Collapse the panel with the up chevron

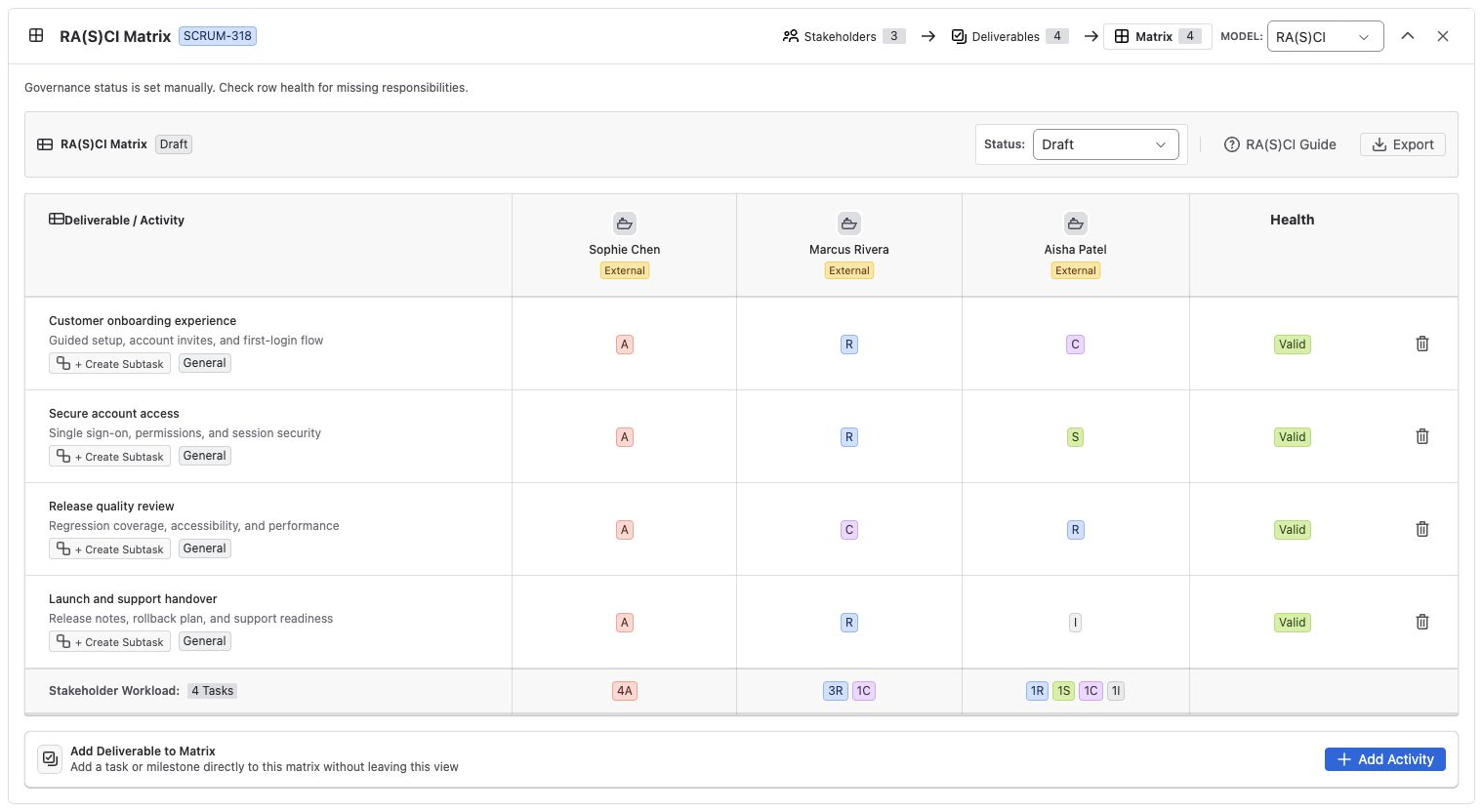click(1407, 36)
